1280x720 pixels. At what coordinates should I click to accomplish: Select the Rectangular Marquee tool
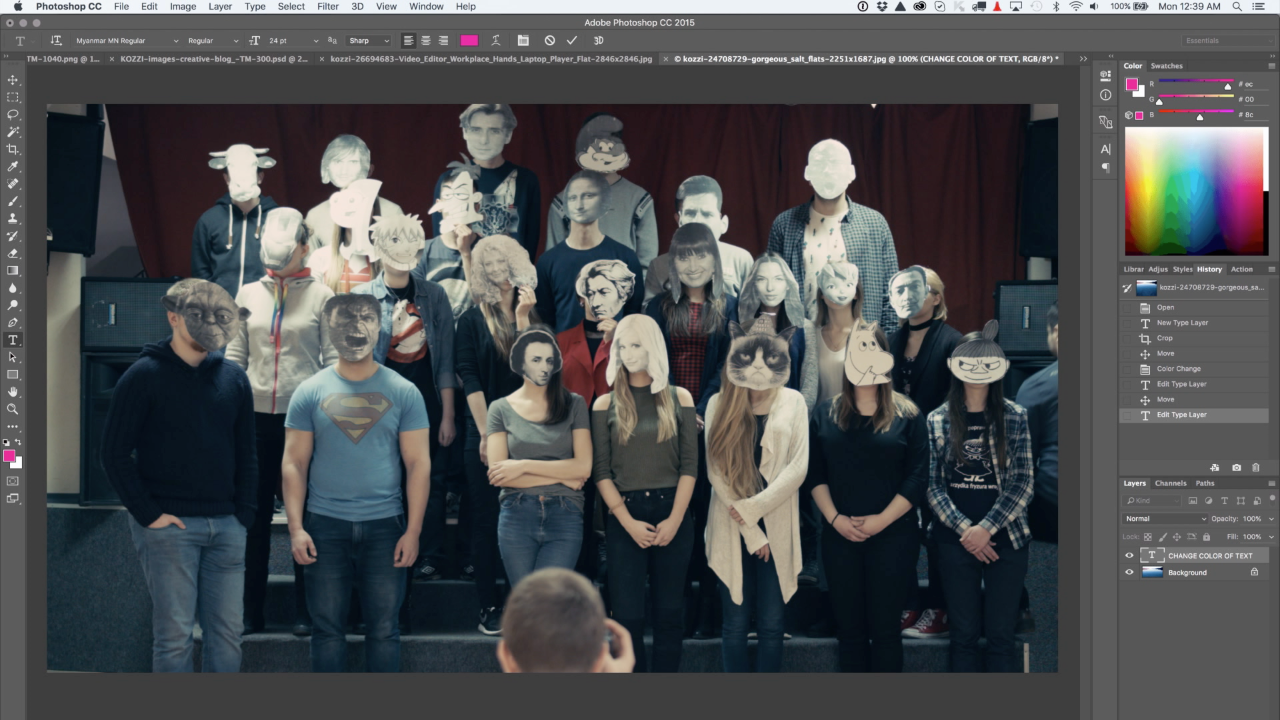tap(13, 97)
